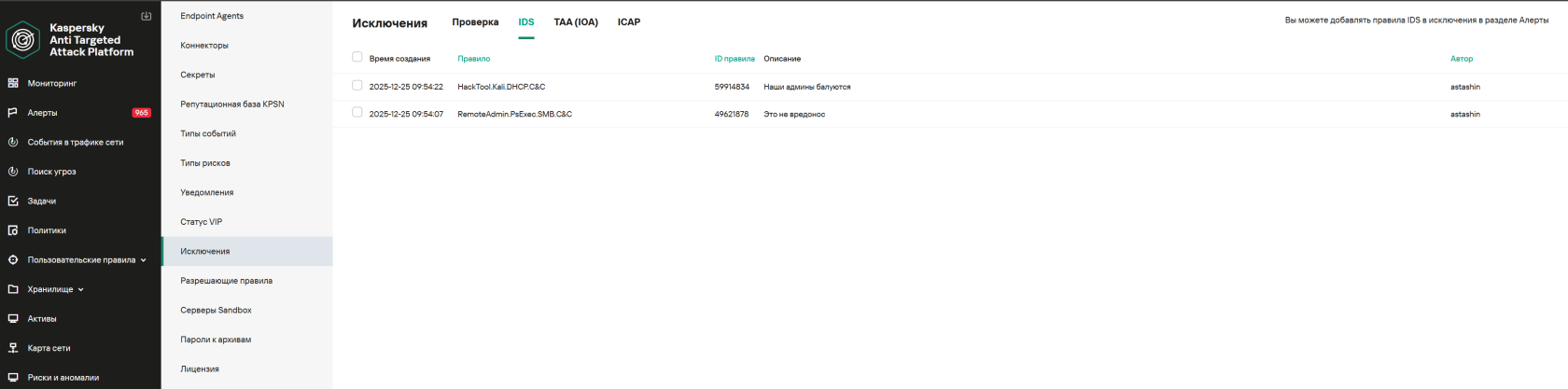Open the Разрешающие правила settings link
1568x389 pixels.
point(226,281)
